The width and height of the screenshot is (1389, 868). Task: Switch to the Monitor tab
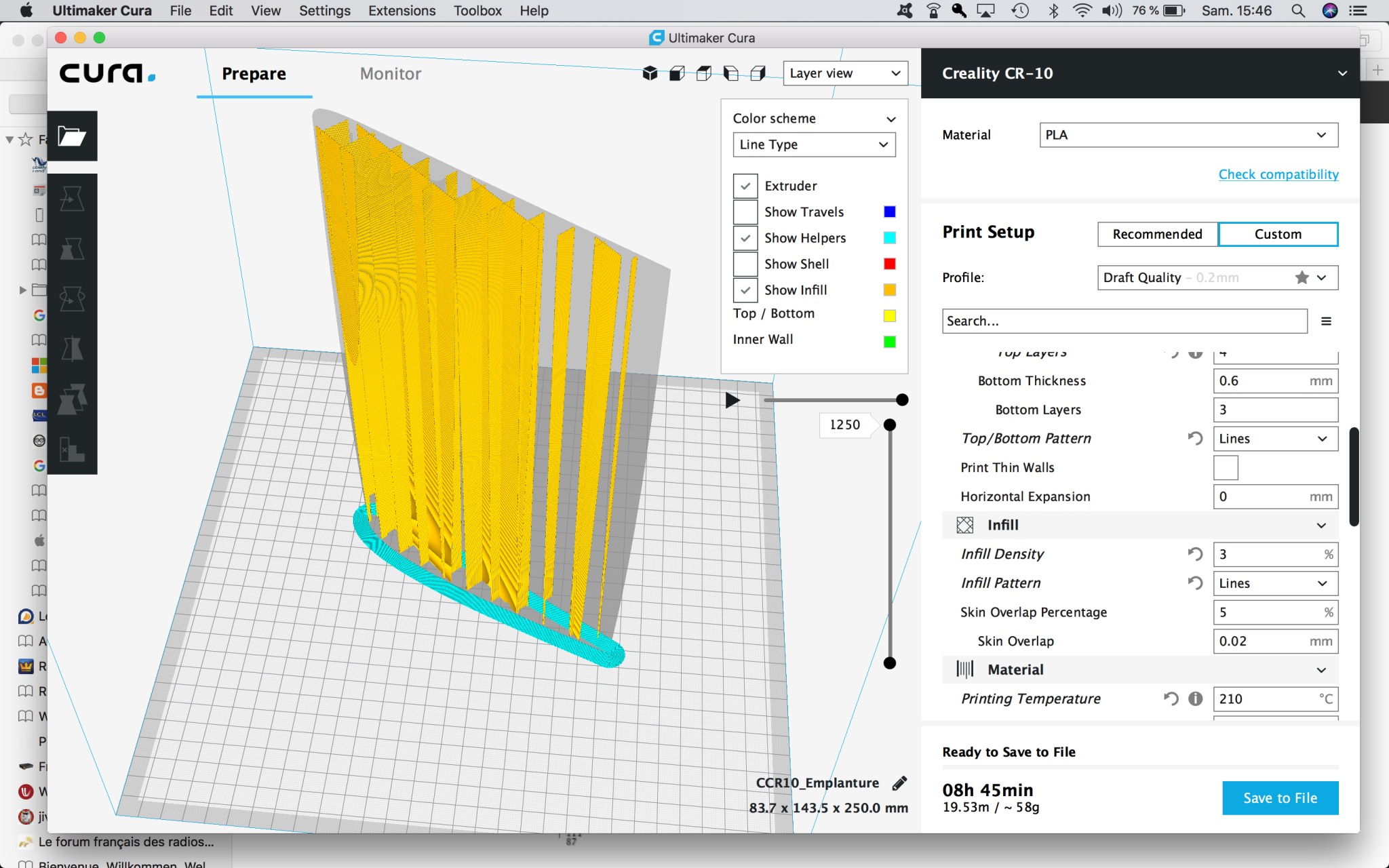tap(391, 74)
